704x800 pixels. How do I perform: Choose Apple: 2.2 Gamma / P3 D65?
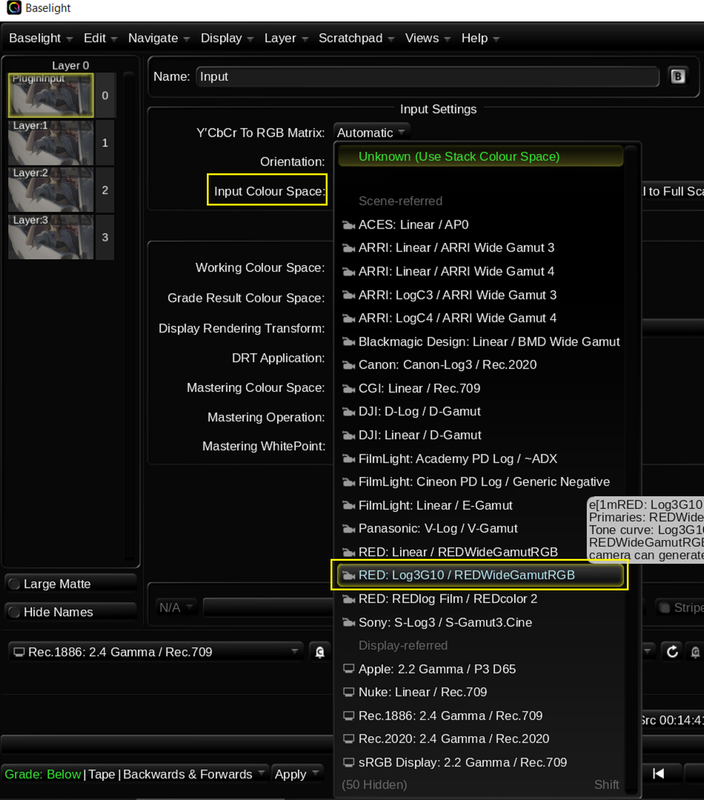tap(481, 669)
